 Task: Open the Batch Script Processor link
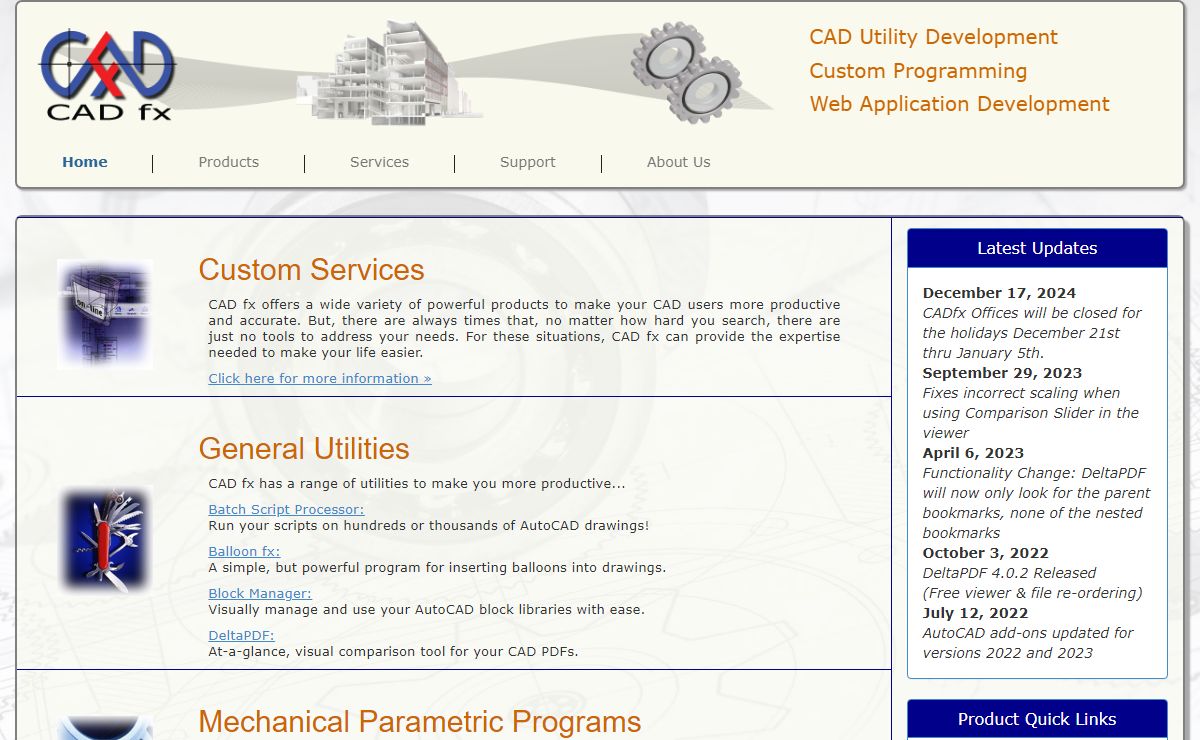[x=286, y=509]
